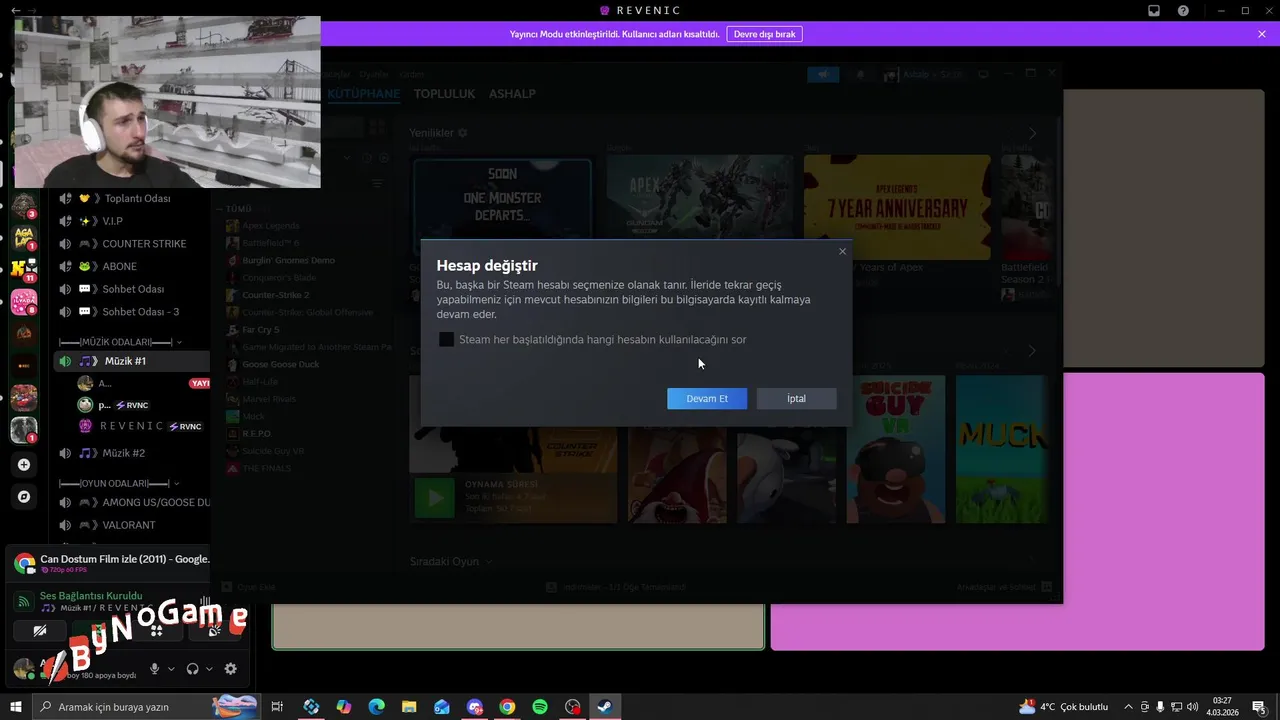Open the Discord inbox icon
This screenshot has width=1280, height=720.
click(x=1153, y=11)
